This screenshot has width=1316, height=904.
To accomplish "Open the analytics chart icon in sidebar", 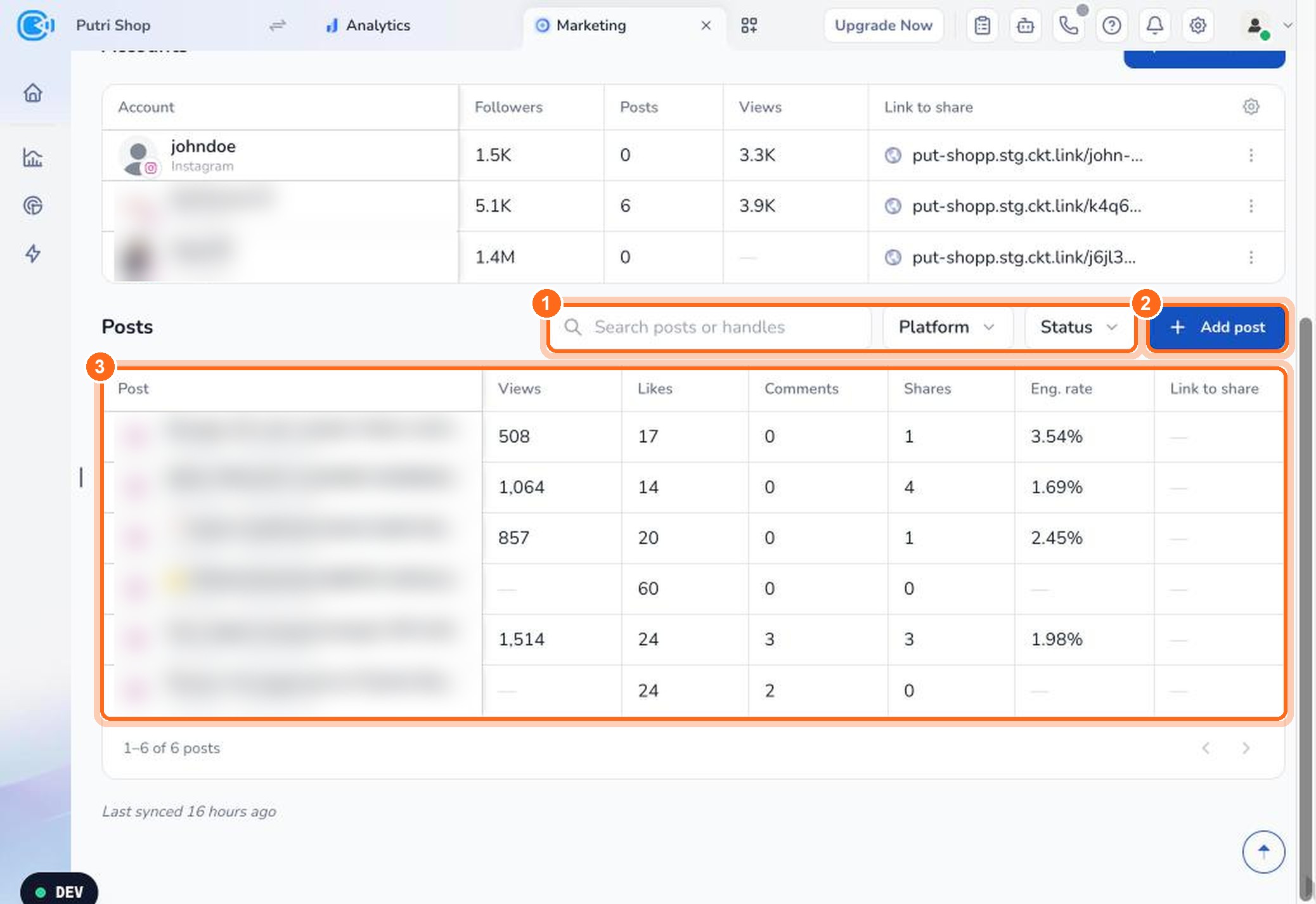I will tap(33, 157).
